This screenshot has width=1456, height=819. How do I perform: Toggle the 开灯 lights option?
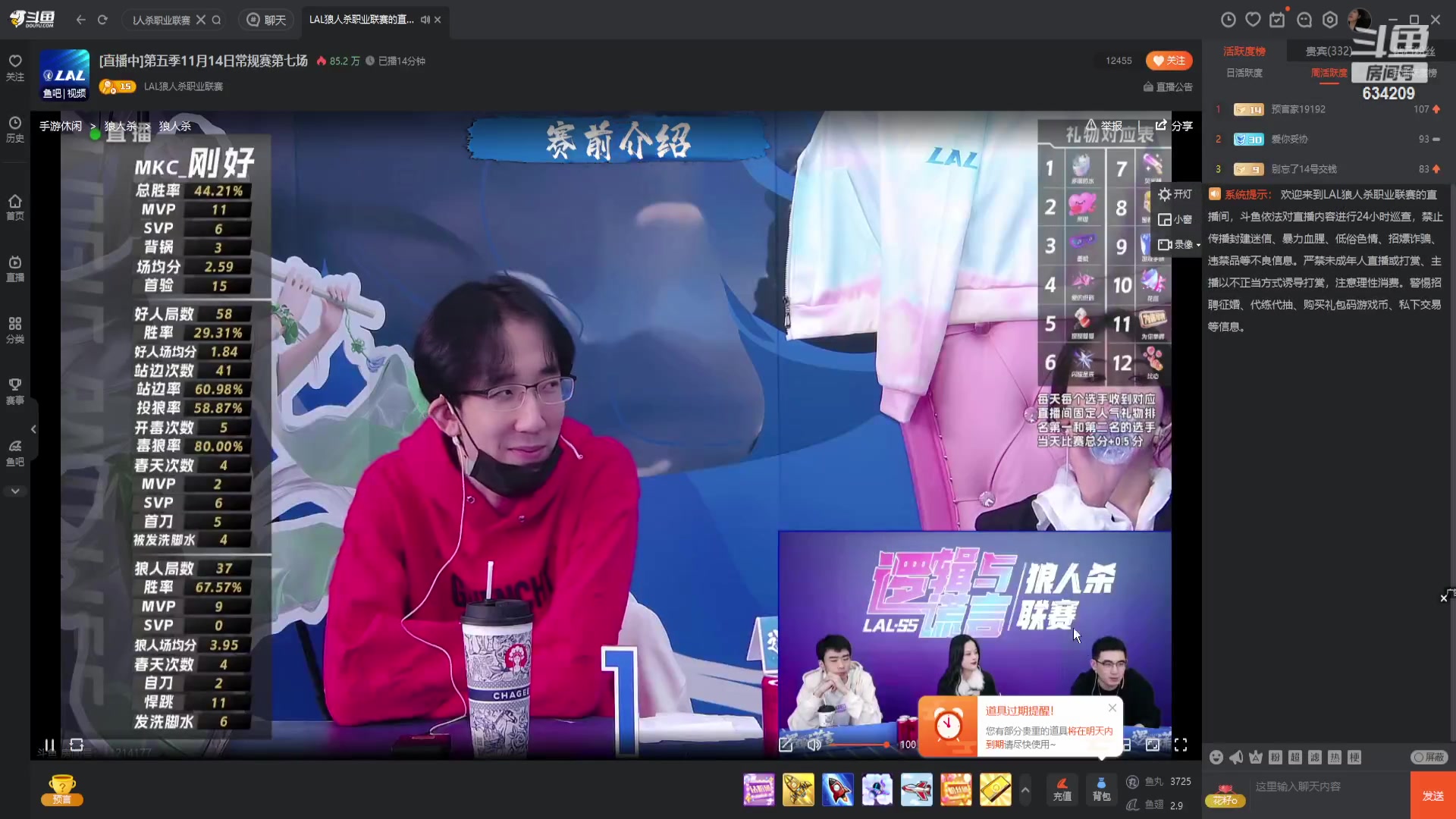(x=1175, y=195)
